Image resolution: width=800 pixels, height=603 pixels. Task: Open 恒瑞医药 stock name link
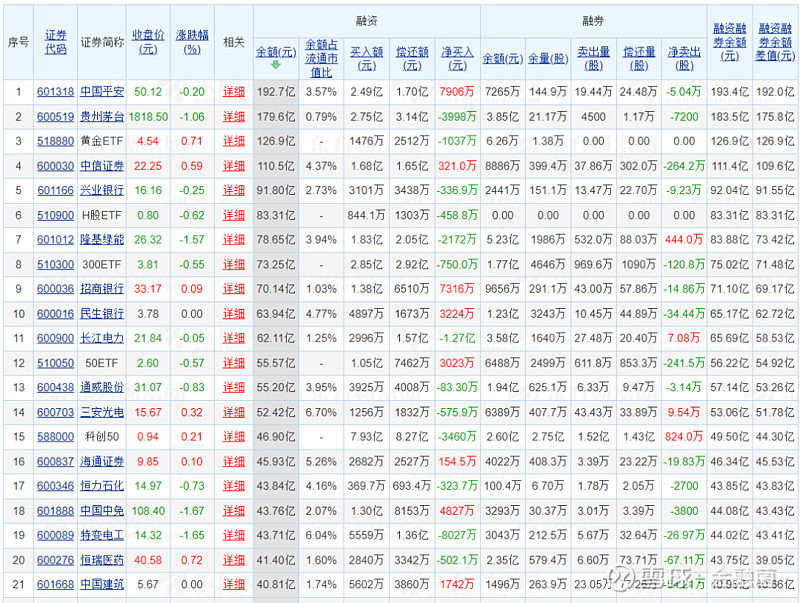click(x=102, y=560)
